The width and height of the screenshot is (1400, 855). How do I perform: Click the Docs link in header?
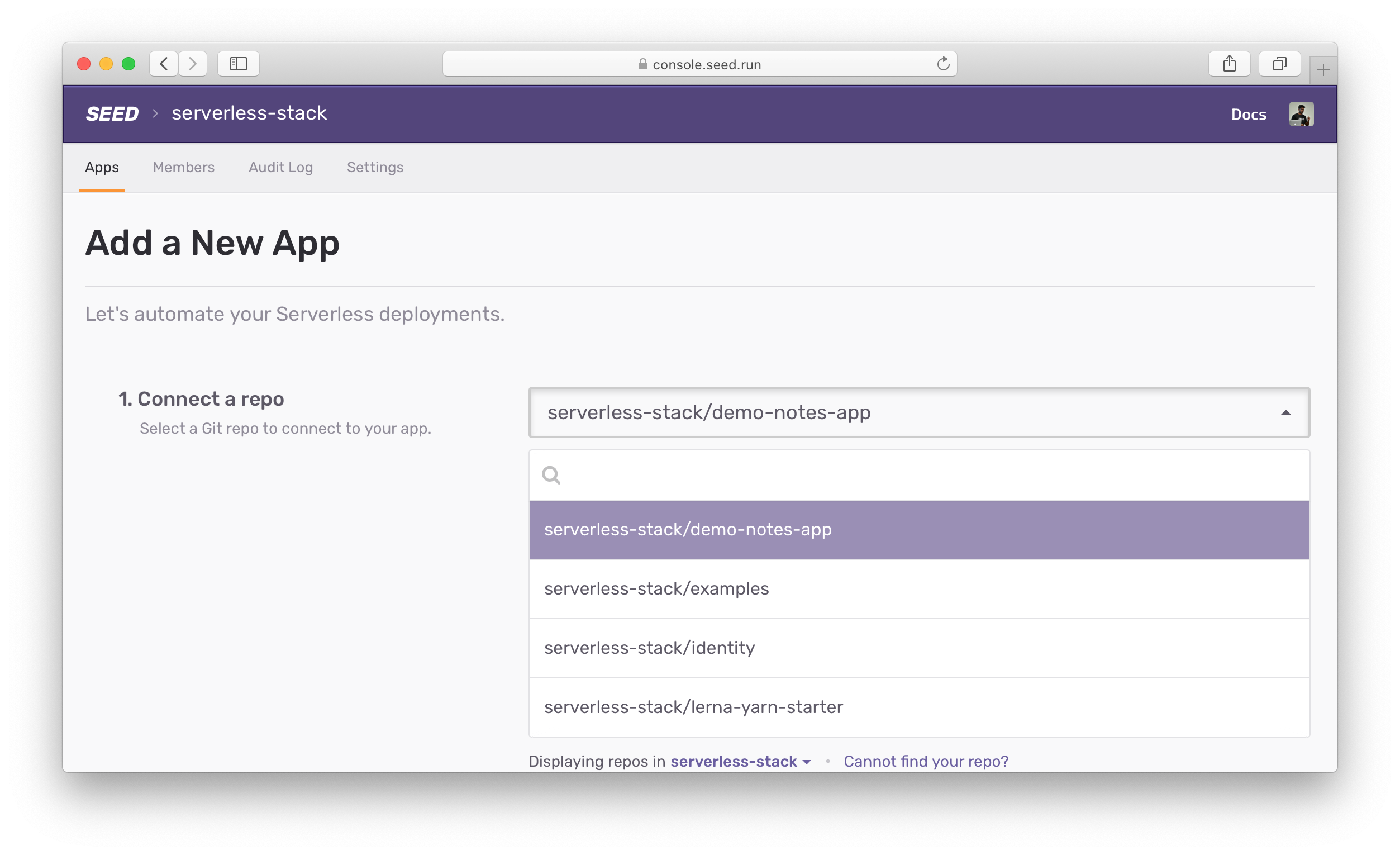click(1248, 114)
